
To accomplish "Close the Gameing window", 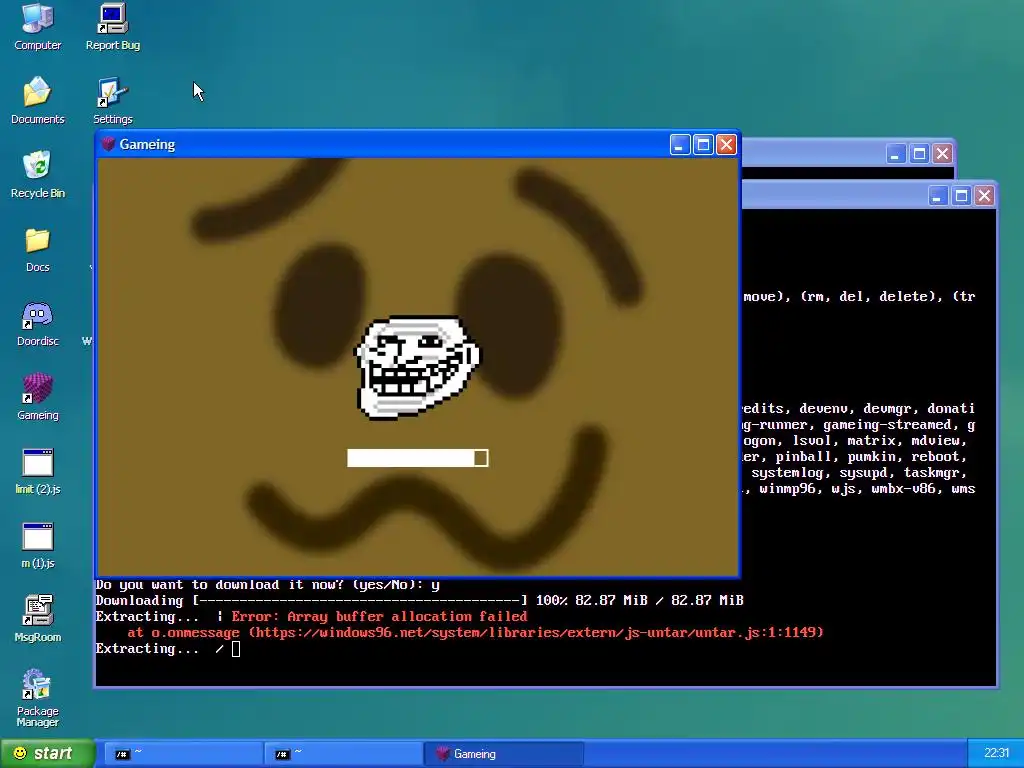I will tap(726, 144).
